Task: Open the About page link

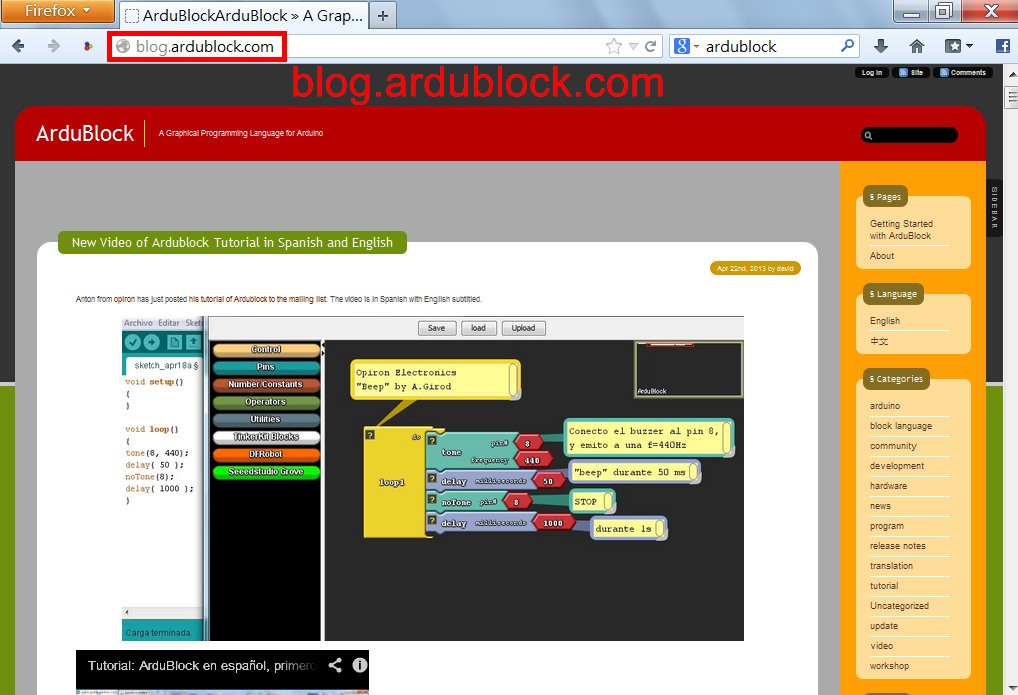Action: click(x=882, y=256)
